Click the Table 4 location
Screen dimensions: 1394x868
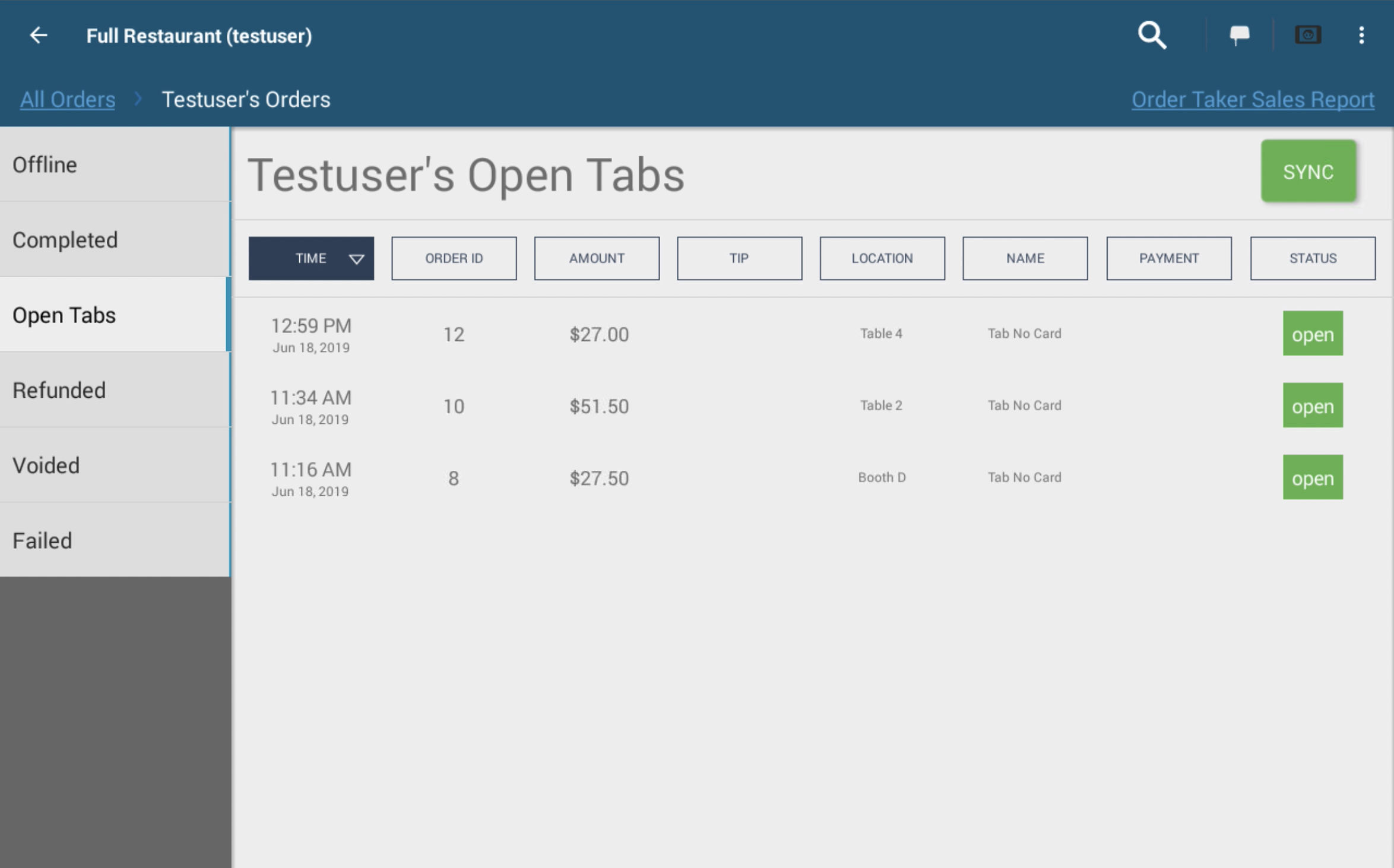881,333
